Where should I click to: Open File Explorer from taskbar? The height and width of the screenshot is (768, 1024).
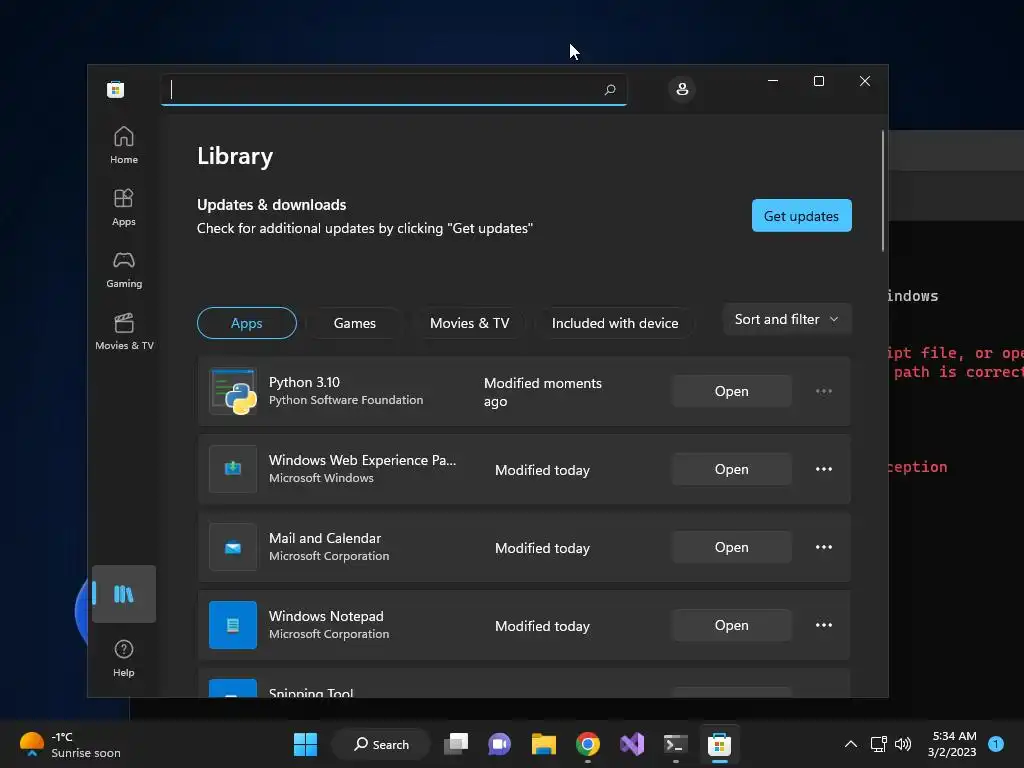point(543,744)
